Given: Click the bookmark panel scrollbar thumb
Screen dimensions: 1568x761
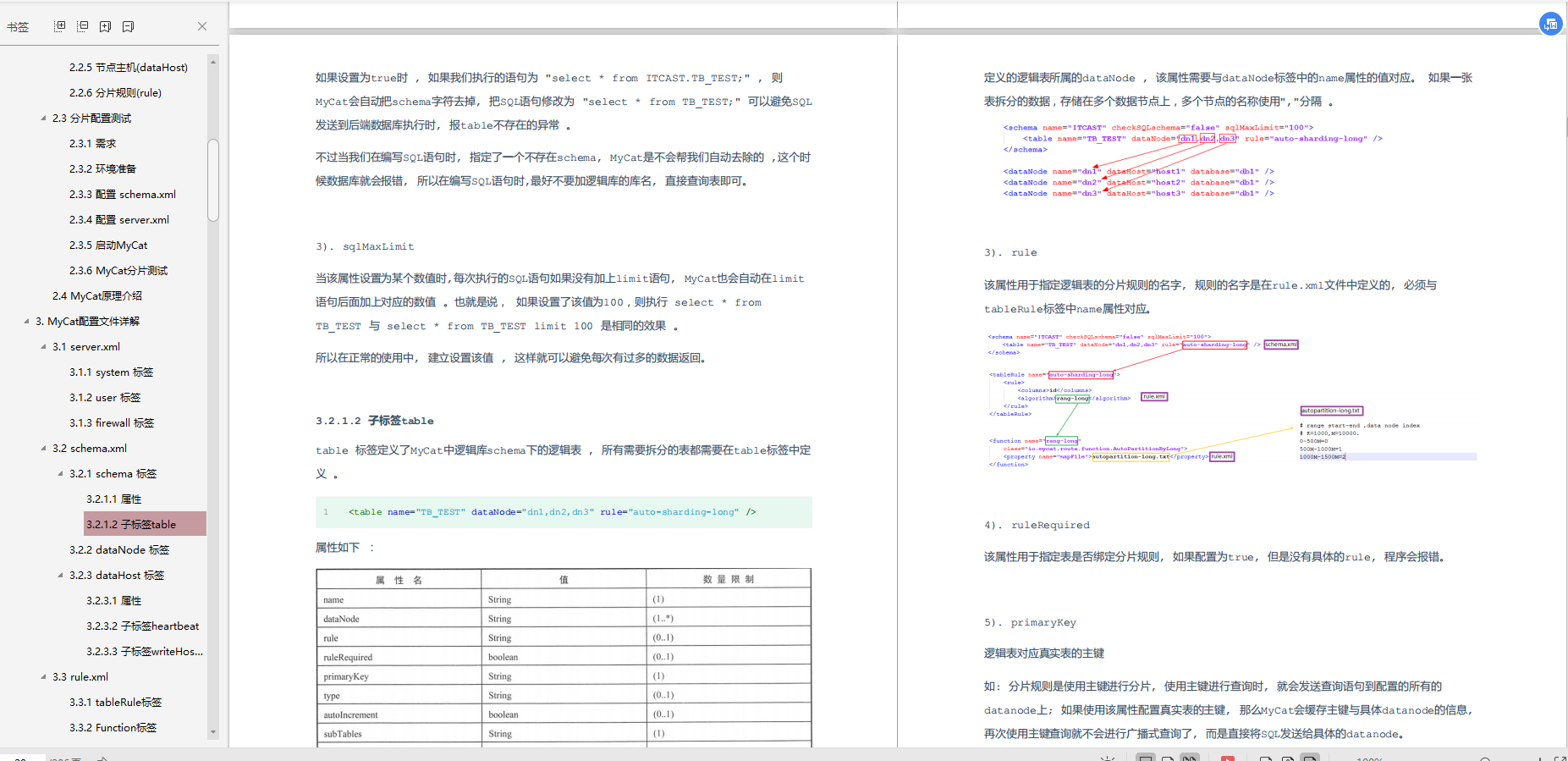Looking at the screenshot, I should click(x=213, y=179).
